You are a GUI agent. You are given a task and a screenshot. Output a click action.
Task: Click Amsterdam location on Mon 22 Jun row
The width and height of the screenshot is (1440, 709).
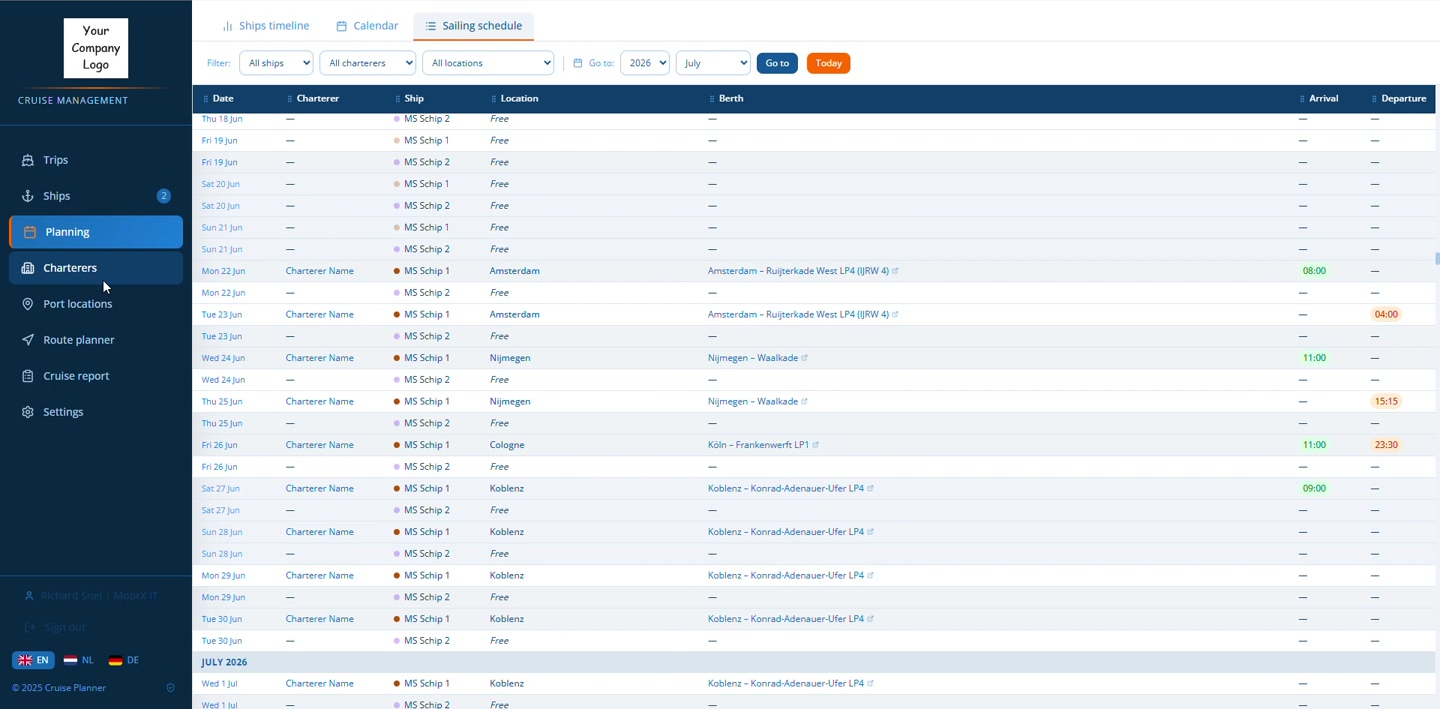(x=515, y=271)
